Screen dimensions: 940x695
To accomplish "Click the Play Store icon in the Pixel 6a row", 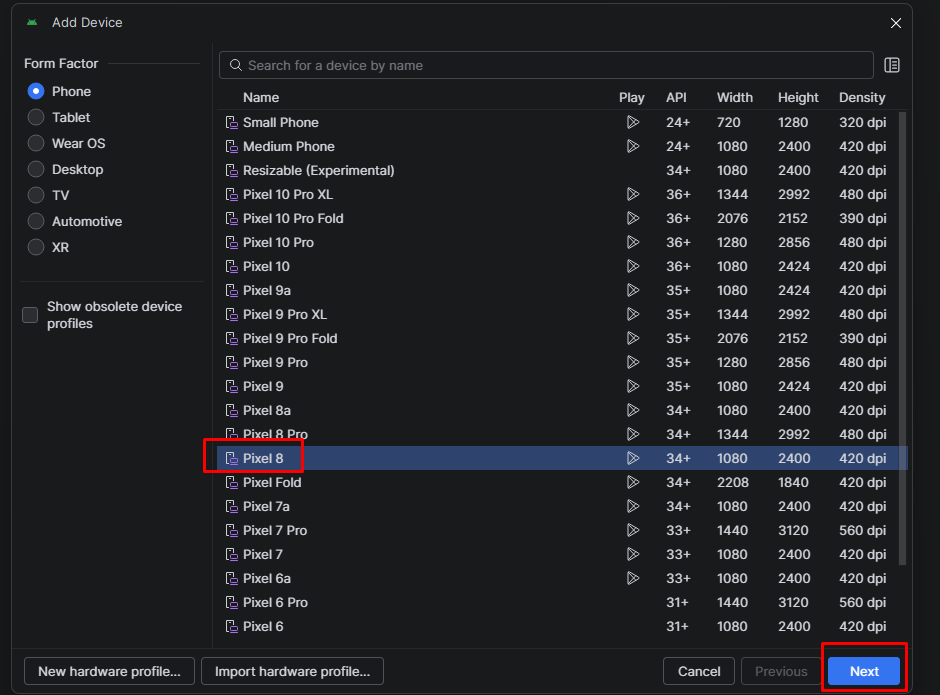I will point(632,578).
